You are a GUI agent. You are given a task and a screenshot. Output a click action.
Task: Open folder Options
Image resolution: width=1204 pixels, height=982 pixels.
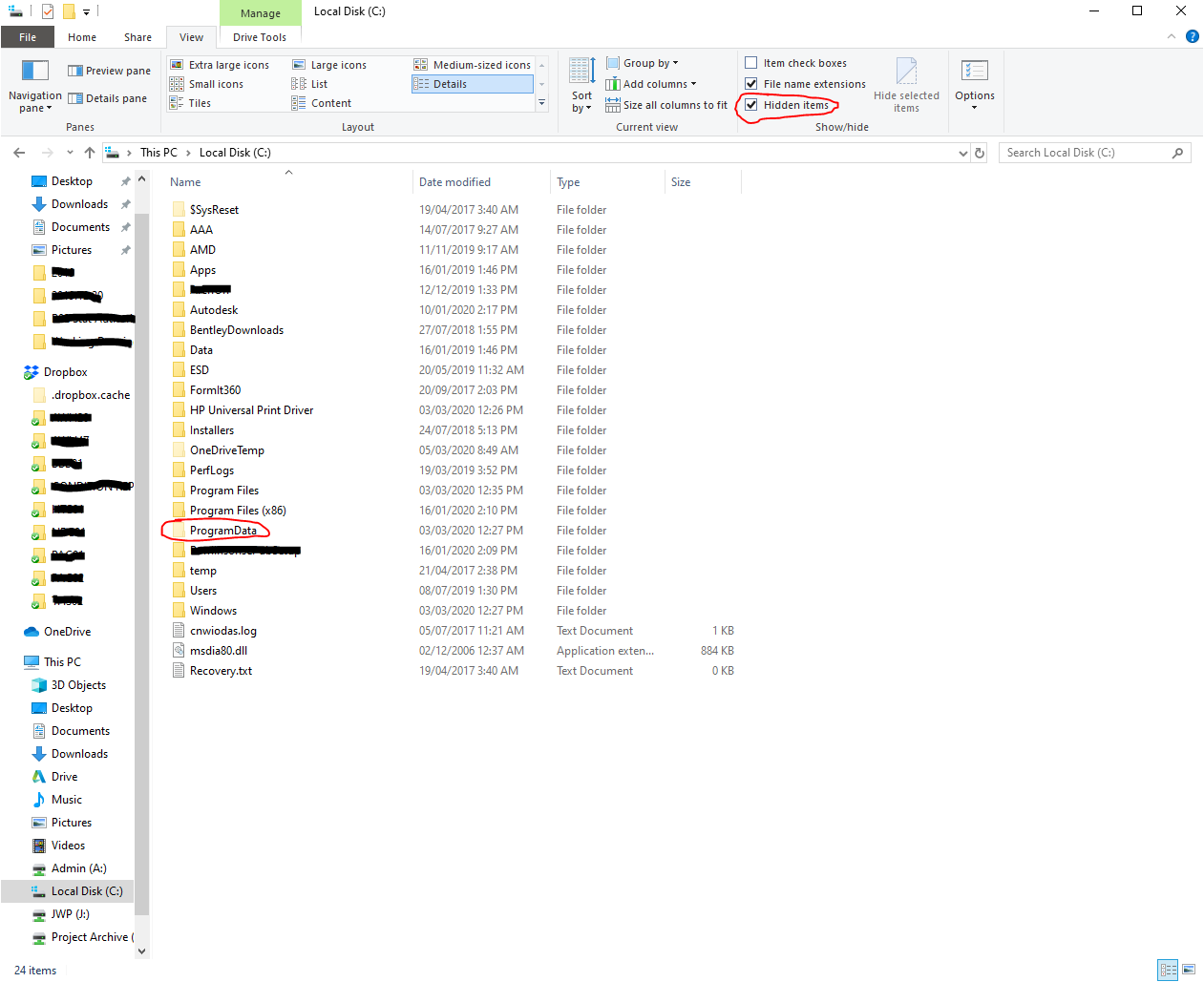click(x=975, y=84)
